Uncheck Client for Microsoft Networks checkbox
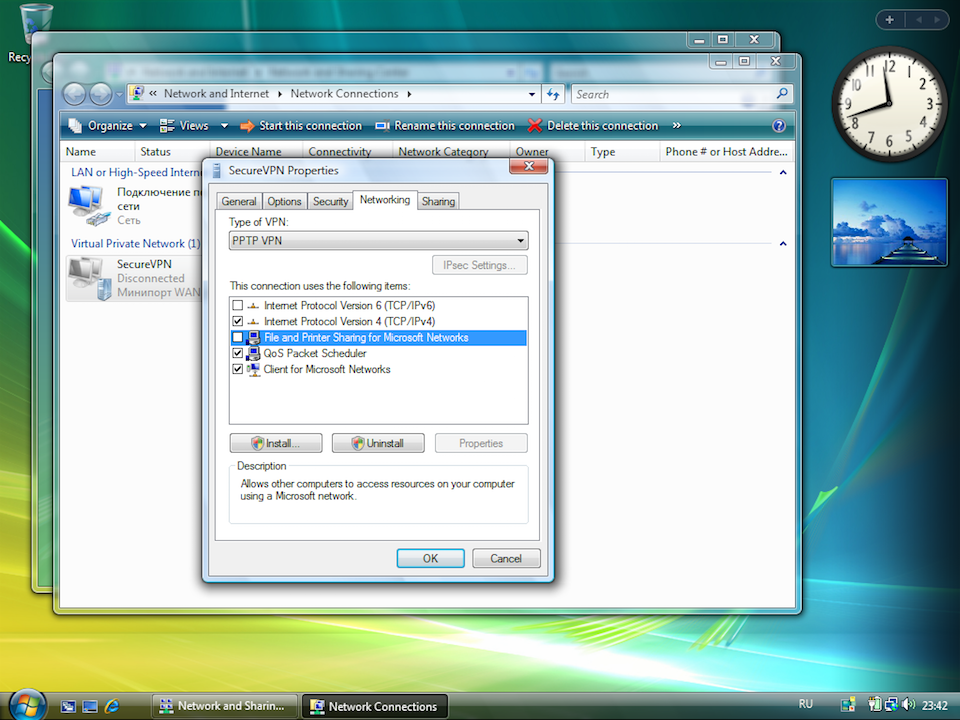This screenshot has width=960, height=720. (x=238, y=369)
